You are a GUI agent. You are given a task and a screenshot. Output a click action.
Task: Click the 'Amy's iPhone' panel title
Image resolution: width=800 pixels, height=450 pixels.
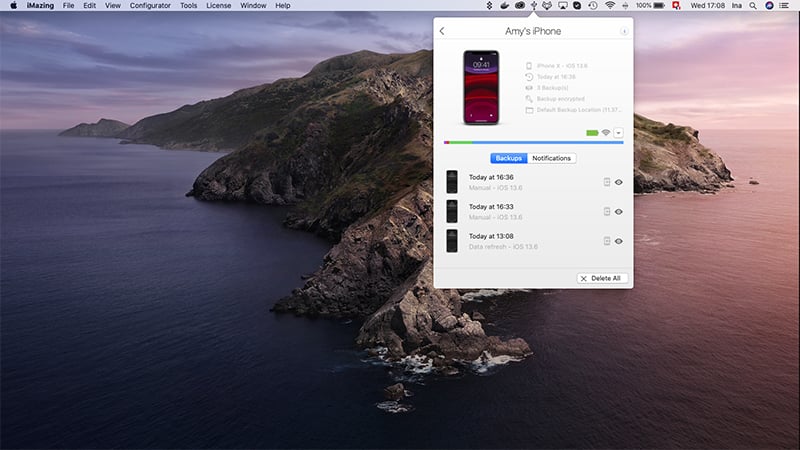pos(533,31)
